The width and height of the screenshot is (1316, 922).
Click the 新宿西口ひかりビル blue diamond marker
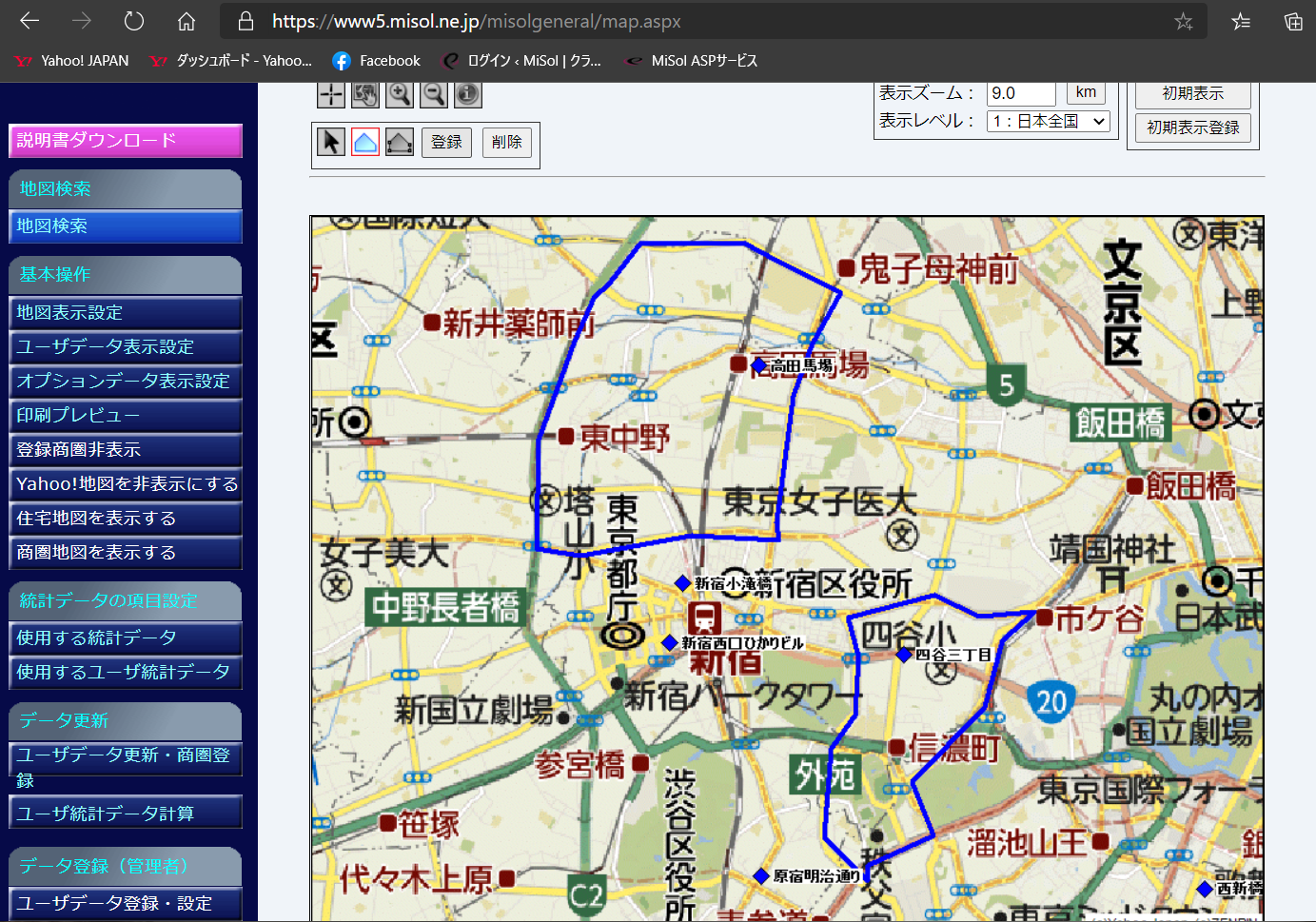[670, 643]
